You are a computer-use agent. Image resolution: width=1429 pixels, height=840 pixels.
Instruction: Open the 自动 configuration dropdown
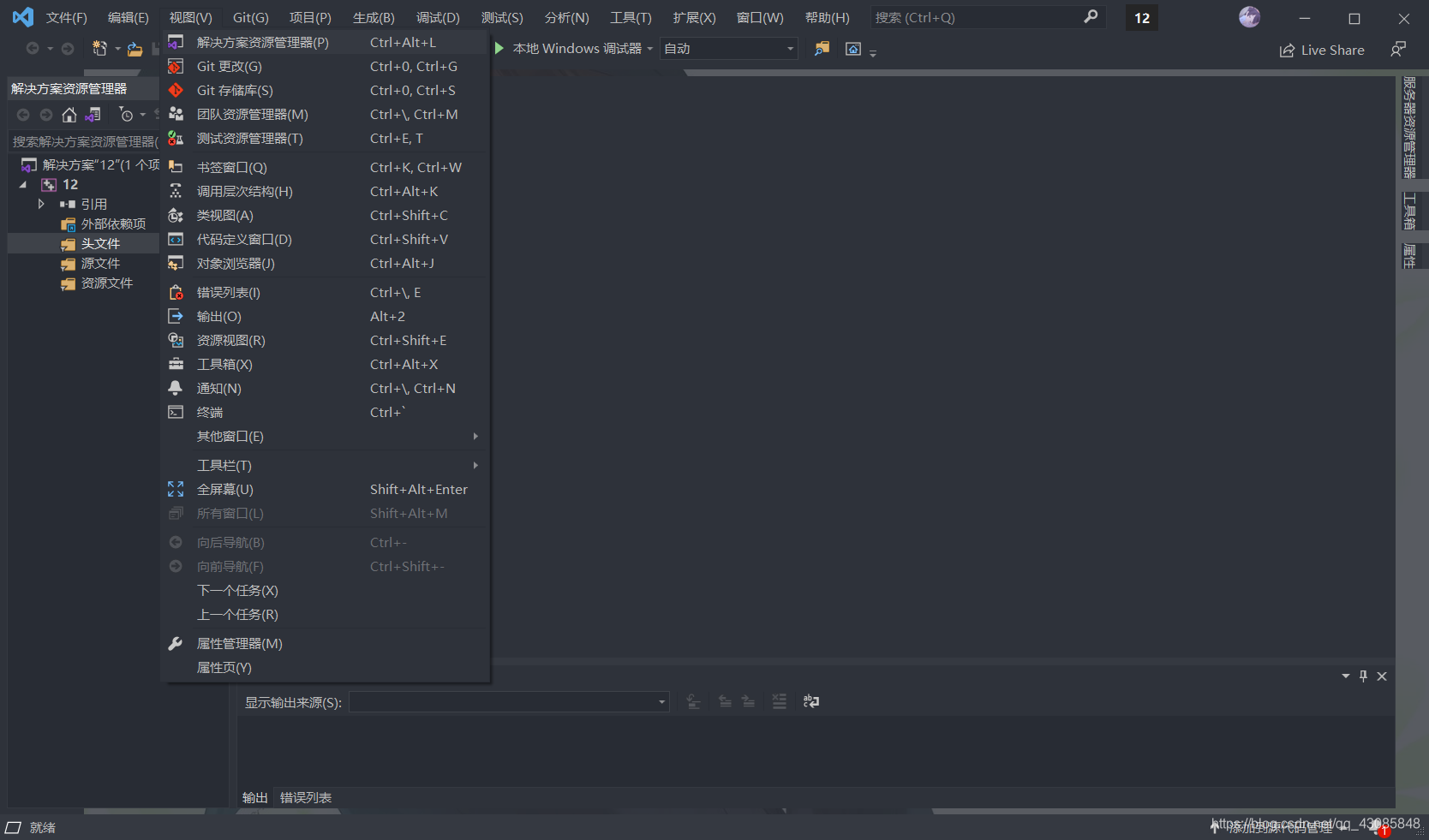729,49
